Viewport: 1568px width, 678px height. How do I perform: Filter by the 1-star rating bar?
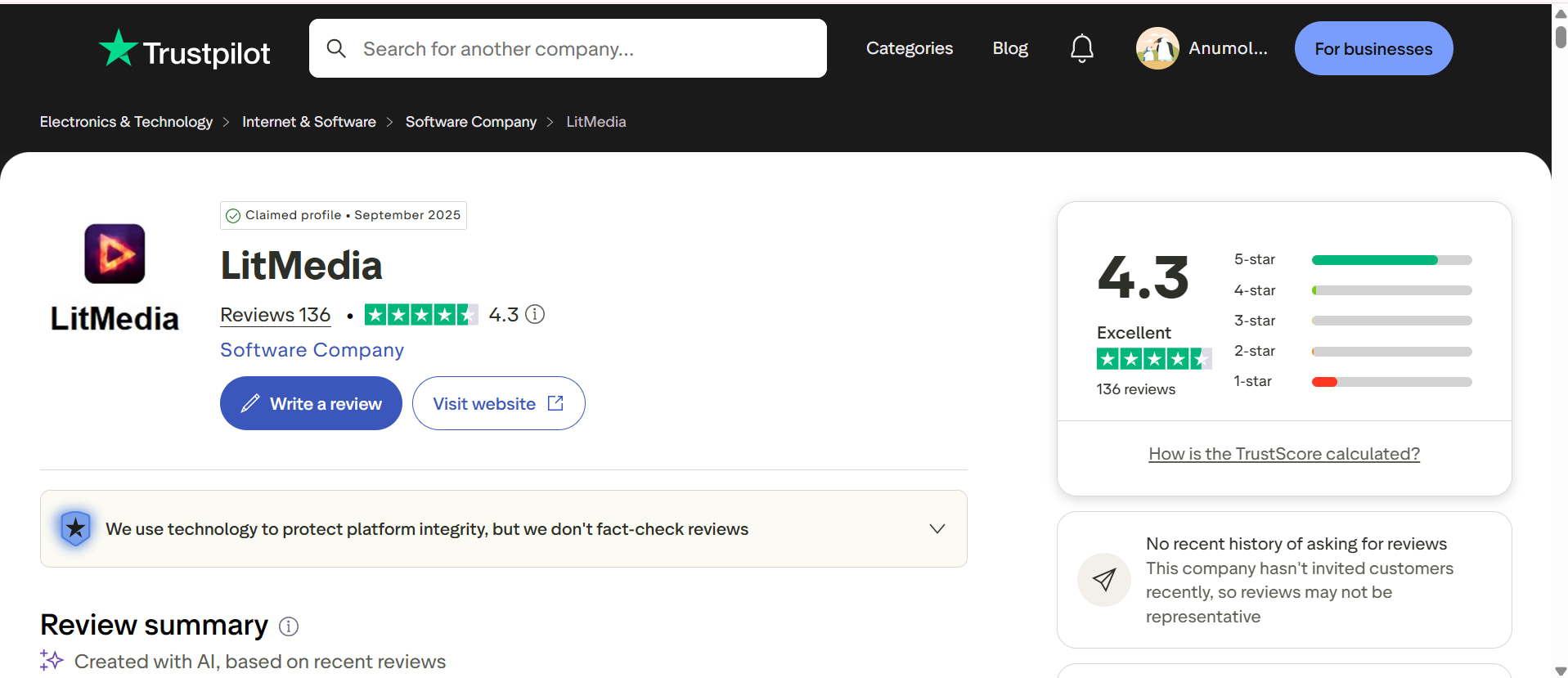click(x=1391, y=382)
